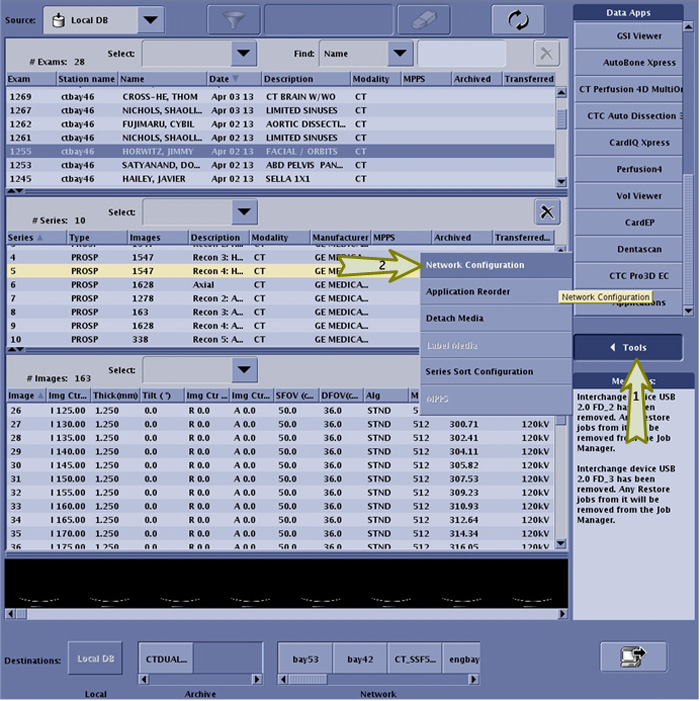Viewport: 700px width, 701px height.
Task: Select bay53 network destination
Action: coord(305,659)
